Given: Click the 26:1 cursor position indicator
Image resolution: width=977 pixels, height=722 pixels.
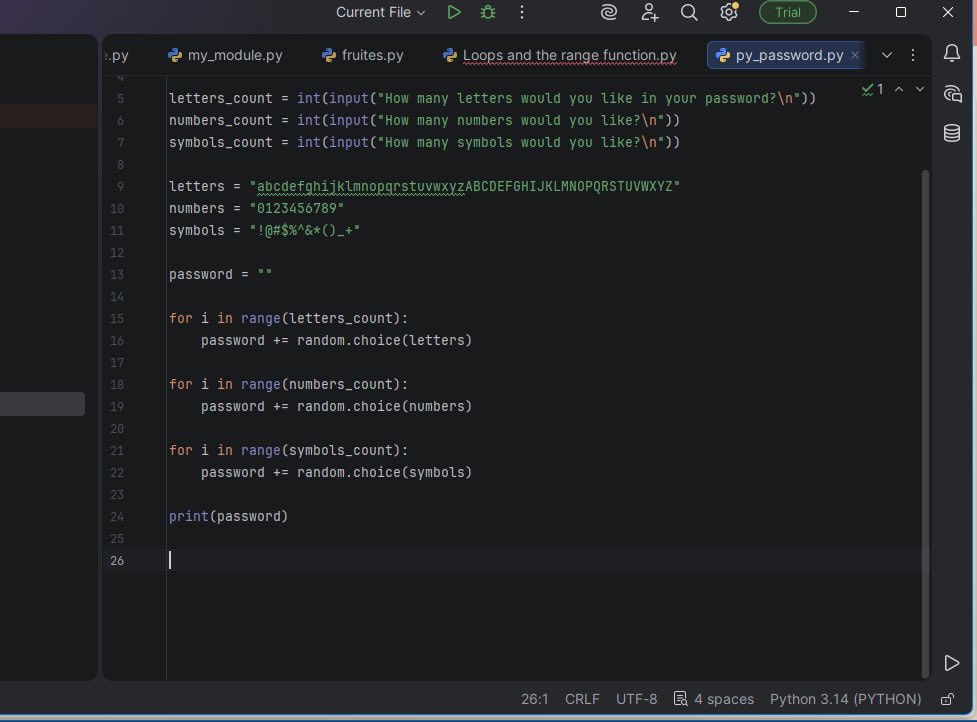Looking at the screenshot, I should point(535,699).
